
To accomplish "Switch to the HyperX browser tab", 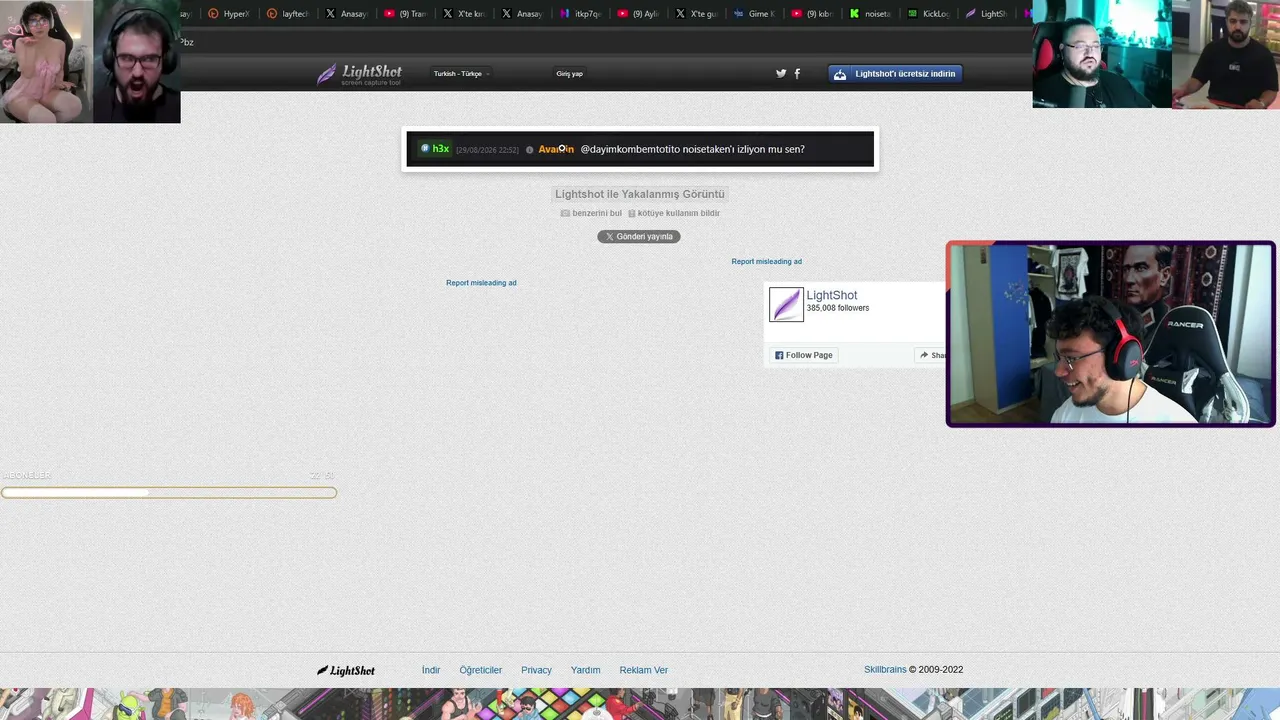I will pos(229,14).
